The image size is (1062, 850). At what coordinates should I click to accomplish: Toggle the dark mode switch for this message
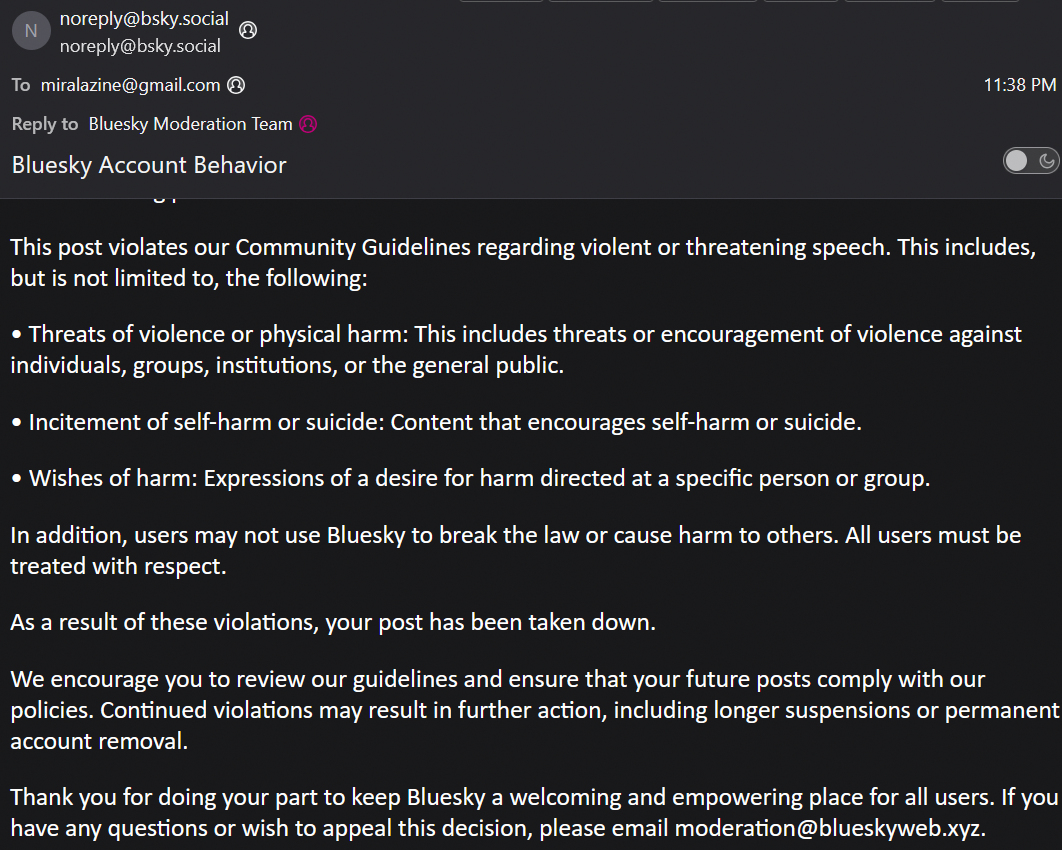tap(1030, 161)
